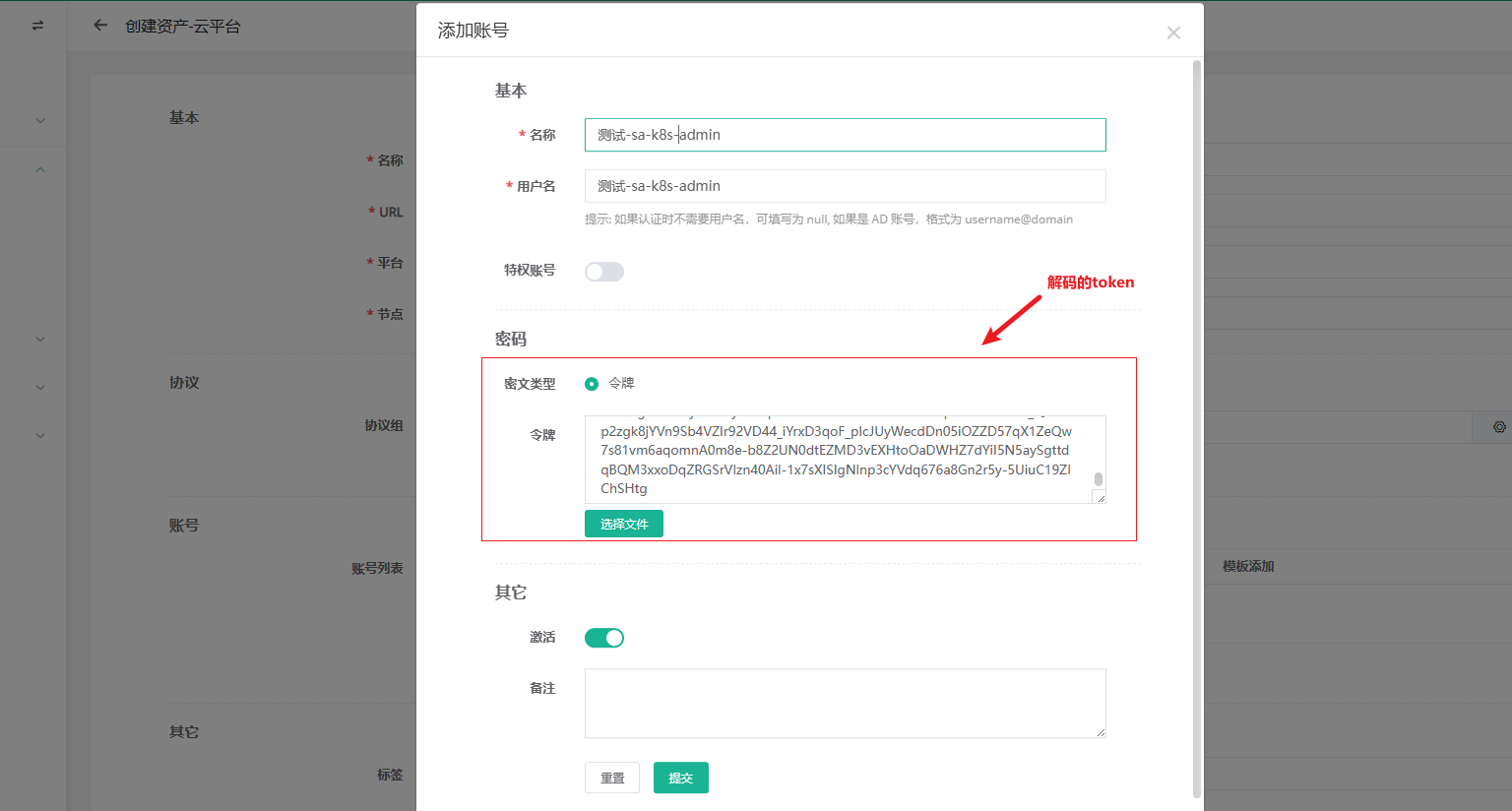Expand the third sidebar chevron section
Viewport: 1512px width, 811px height.
pyautogui.click(x=40, y=340)
